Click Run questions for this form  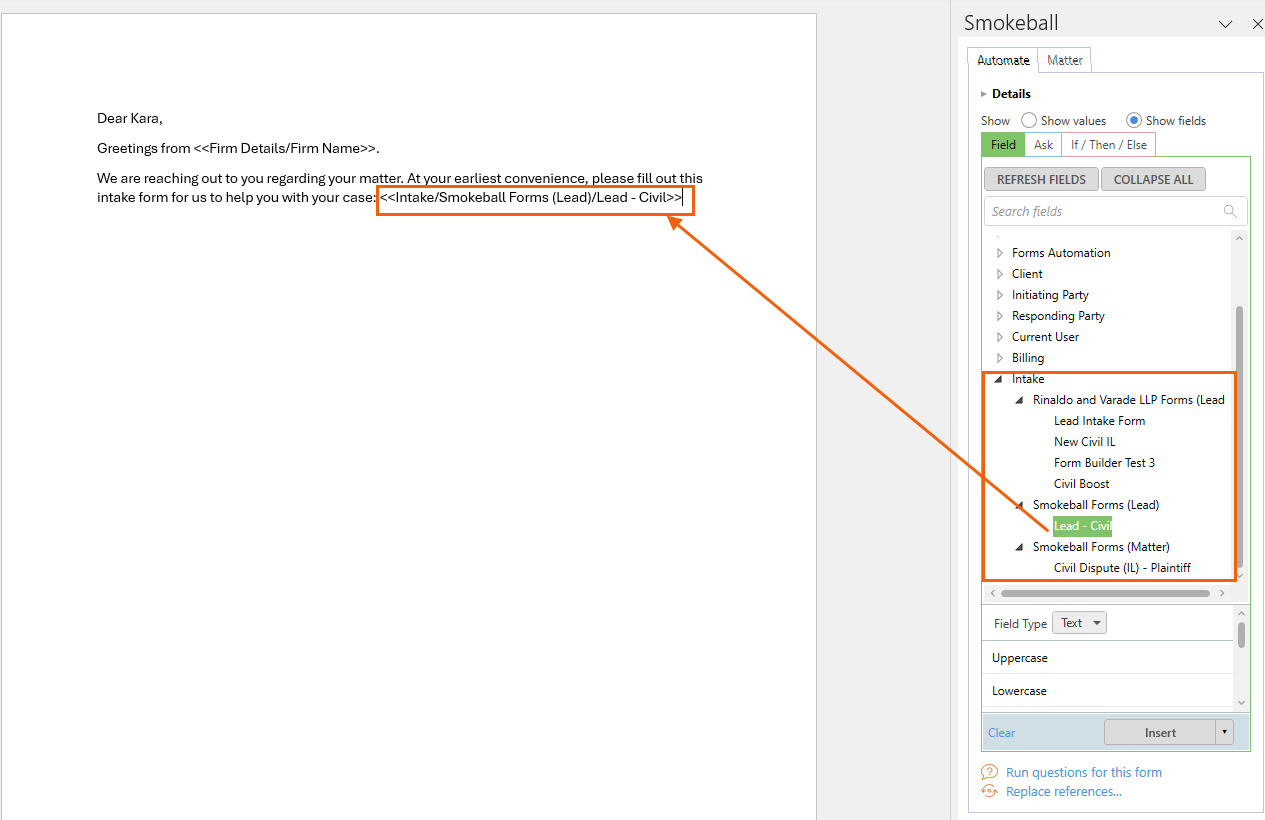pyautogui.click(x=1084, y=772)
